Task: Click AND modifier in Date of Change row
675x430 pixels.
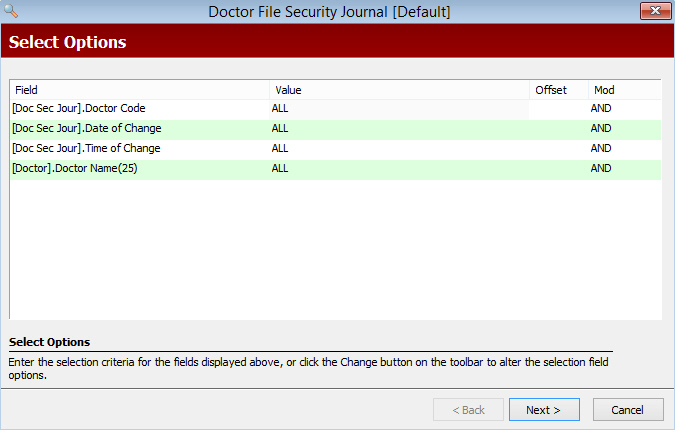Action: pos(601,128)
